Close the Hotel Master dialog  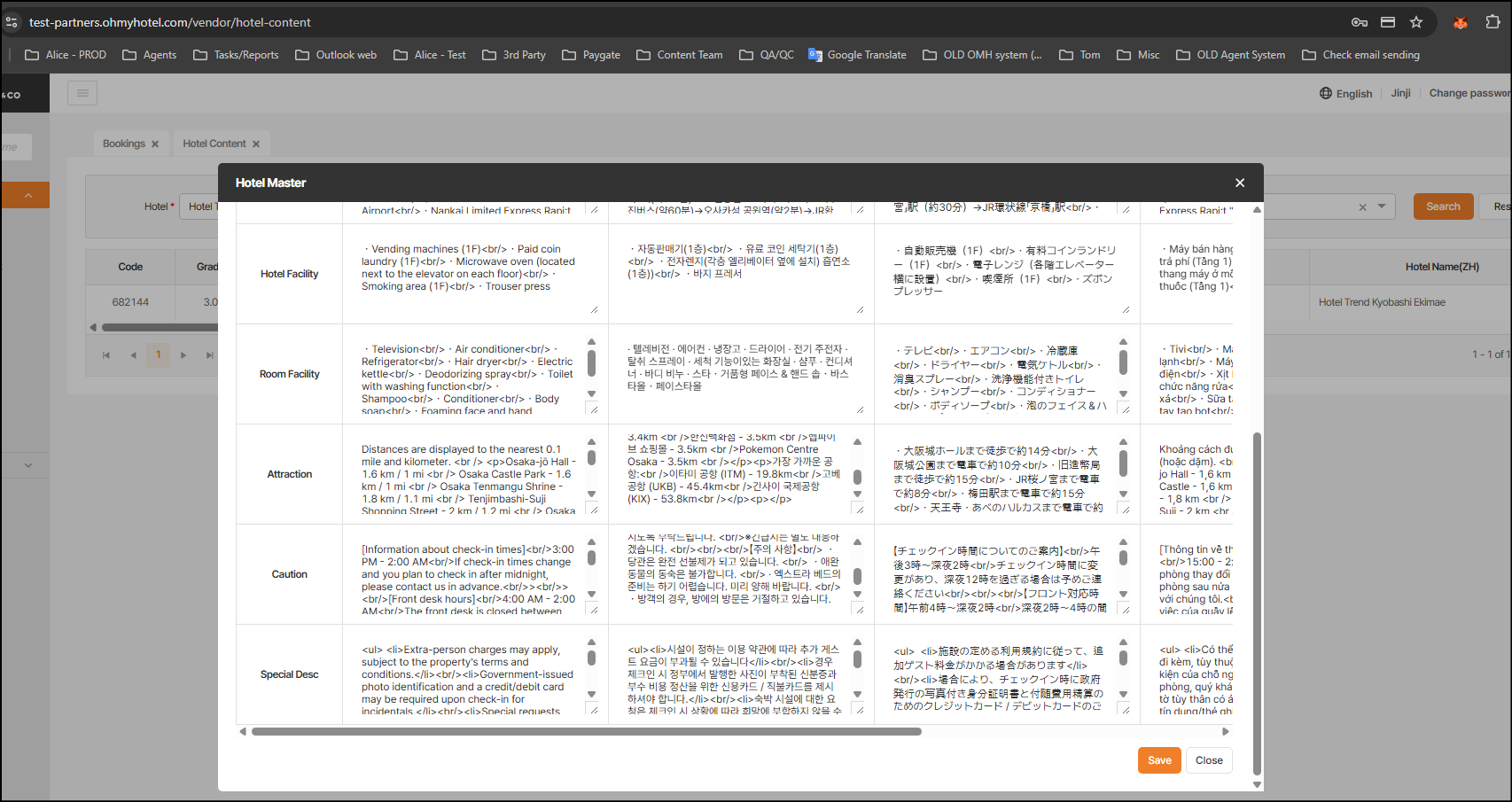[x=1240, y=183]
